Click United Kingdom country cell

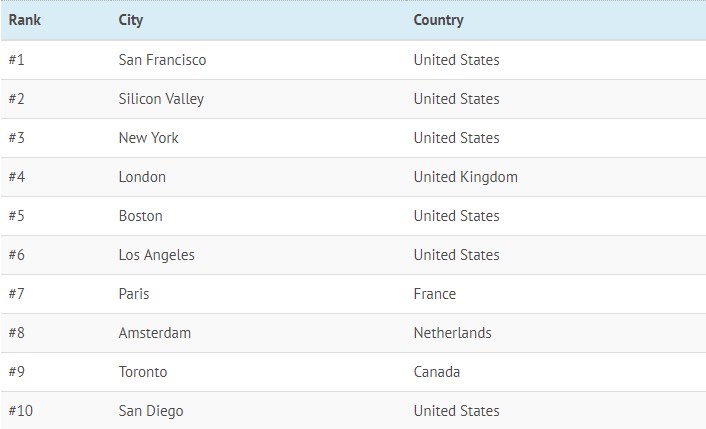pos(466,177)
